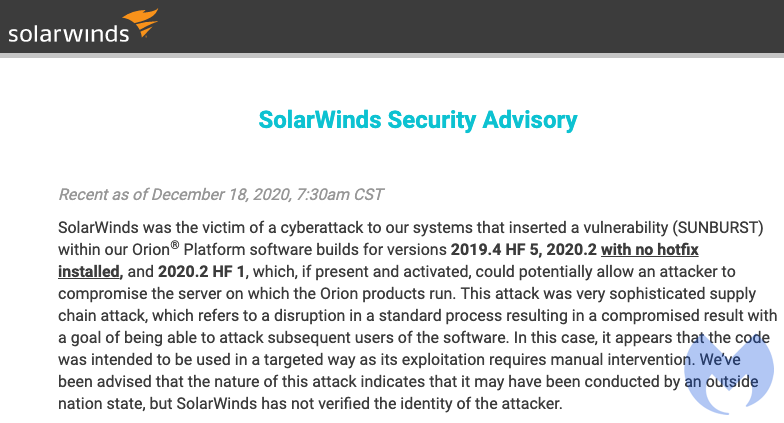Click the underlined "with no hotfix" text

650,250
